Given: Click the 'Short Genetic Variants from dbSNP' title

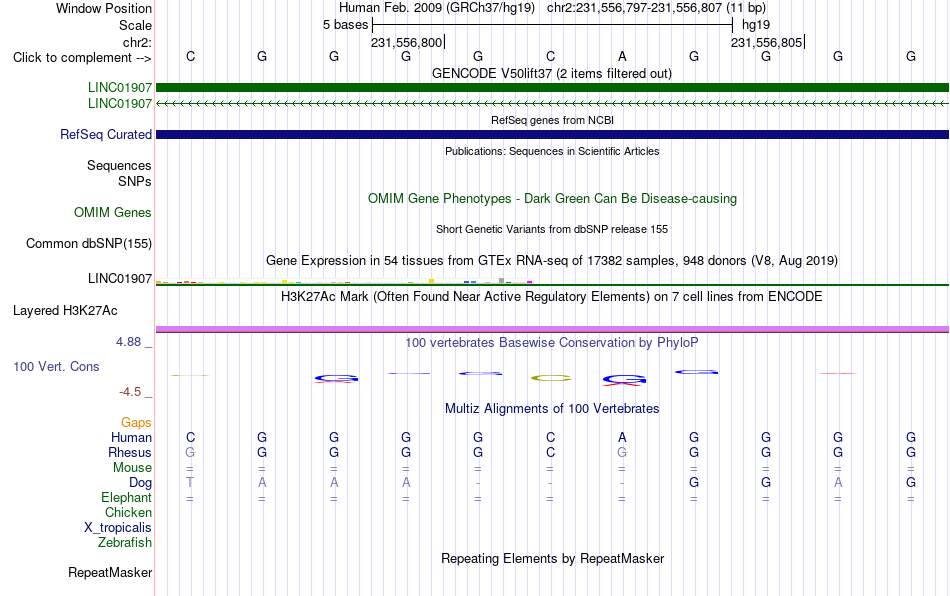Looking at the screenshot, I should click(x=552, y=229).
